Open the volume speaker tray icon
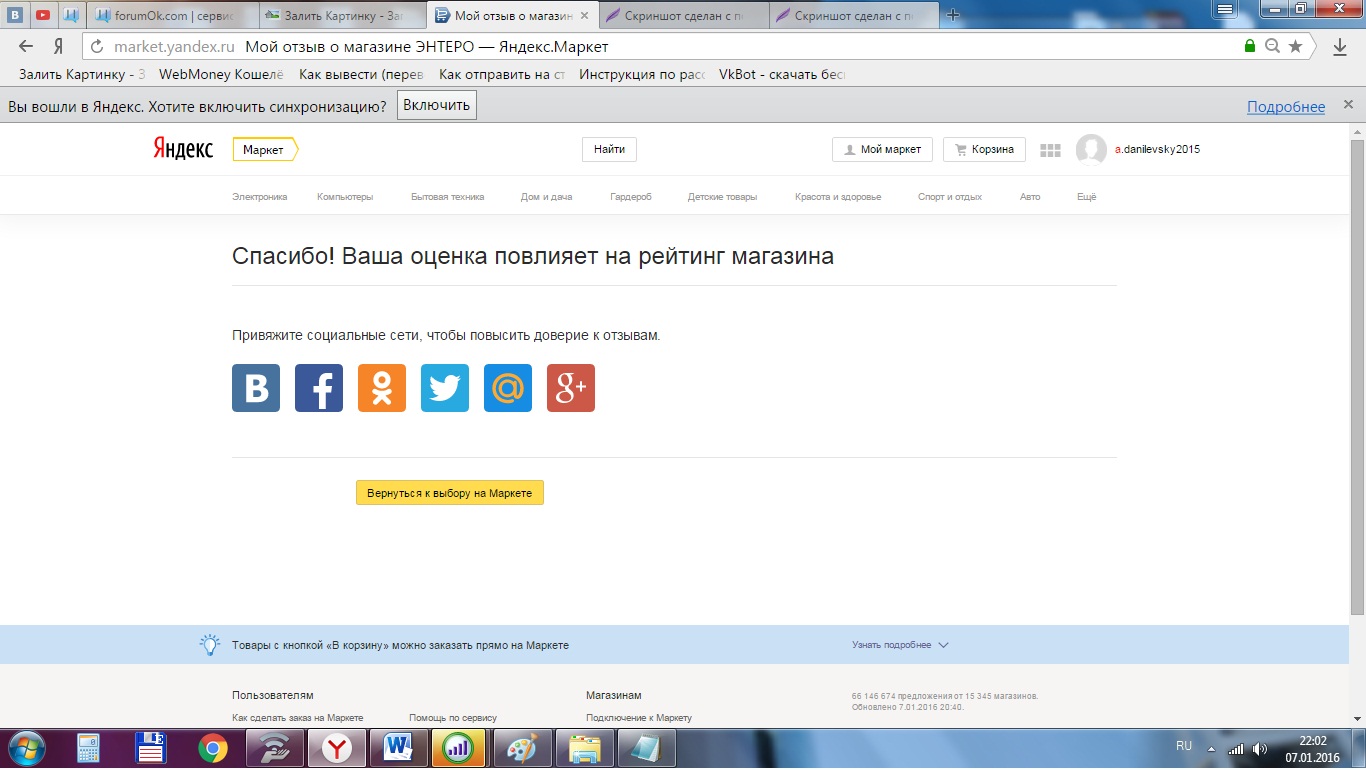This screenshot has width=1366, height=770. (1260, 748)
